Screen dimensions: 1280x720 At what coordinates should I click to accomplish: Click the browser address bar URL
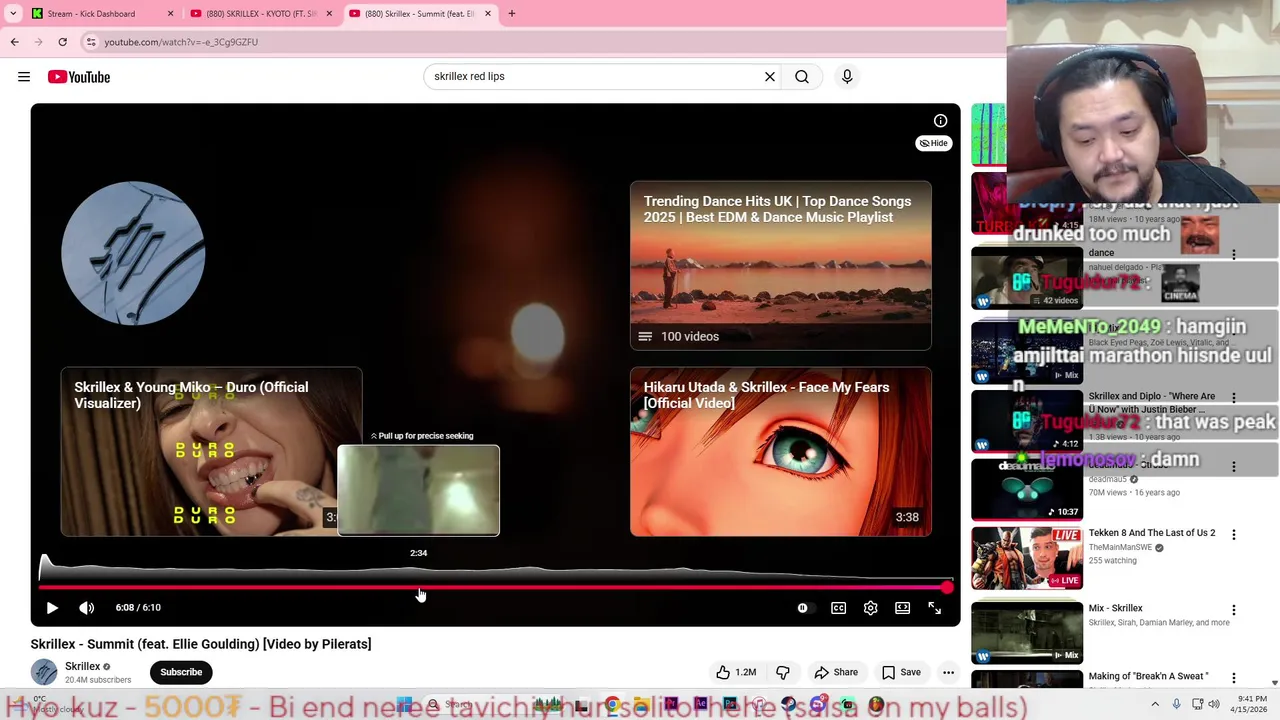pyautogui.click(x=181, y=42)
